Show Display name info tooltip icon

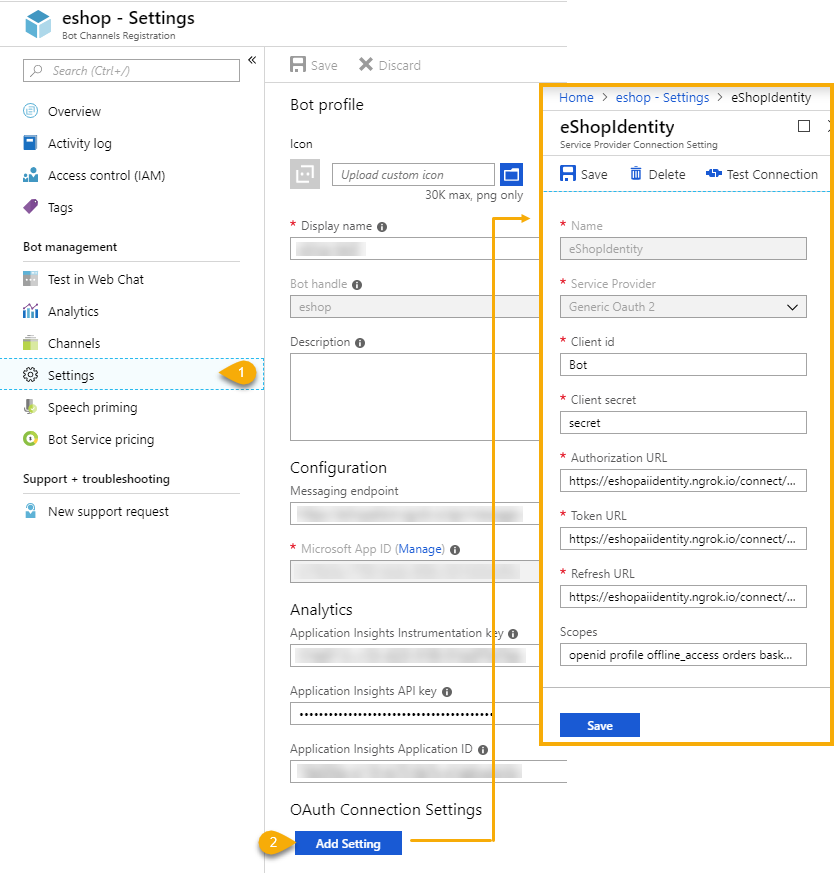[382, 227]
